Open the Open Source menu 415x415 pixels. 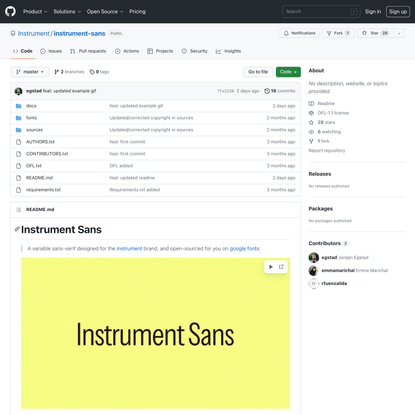coord(105,12)
